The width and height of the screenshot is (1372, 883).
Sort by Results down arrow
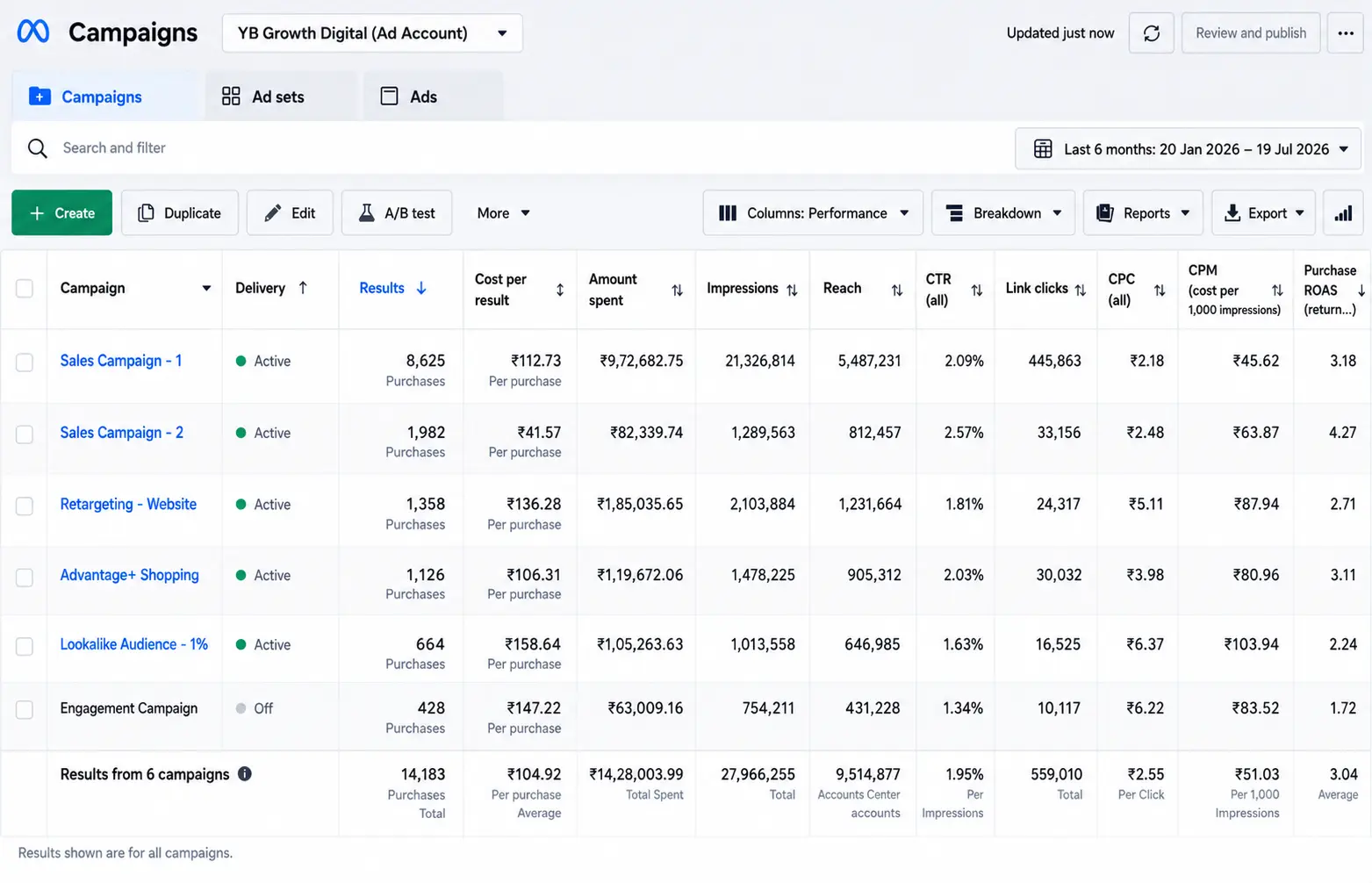pos(421,288)
